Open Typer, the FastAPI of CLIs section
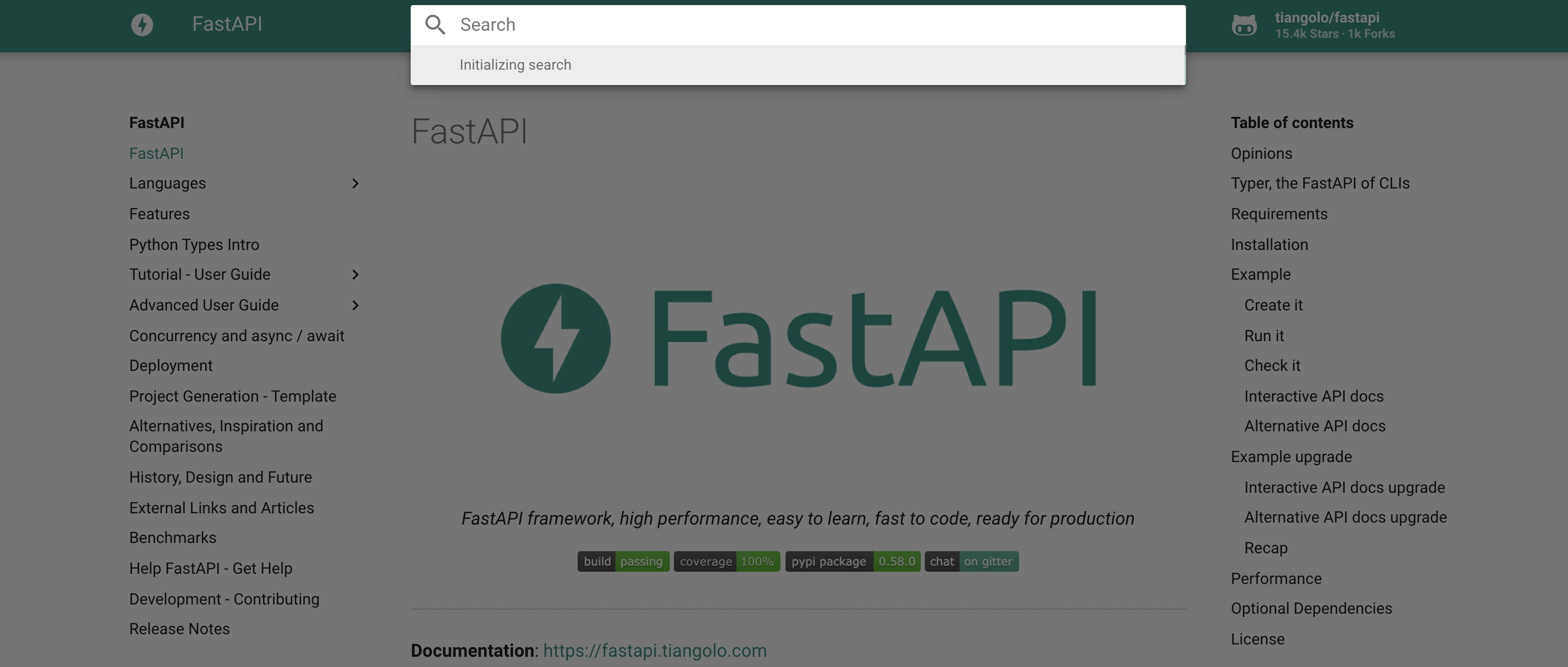This screenshot has width=1568, height=667. tap(1320, 183)
